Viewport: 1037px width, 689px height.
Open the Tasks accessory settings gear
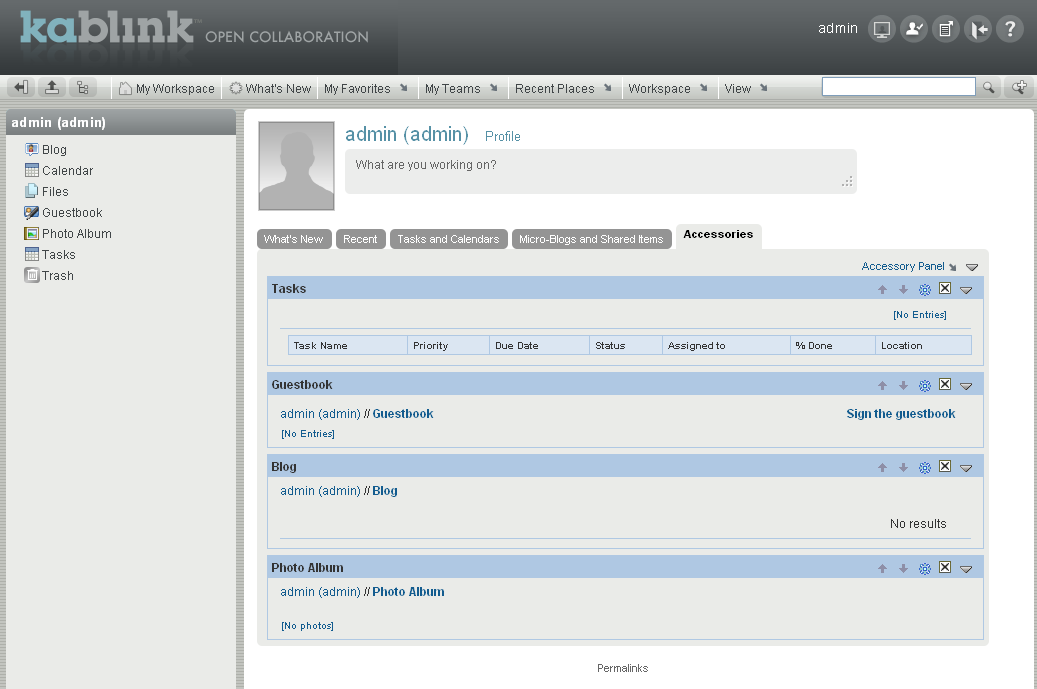coord(924,289)
